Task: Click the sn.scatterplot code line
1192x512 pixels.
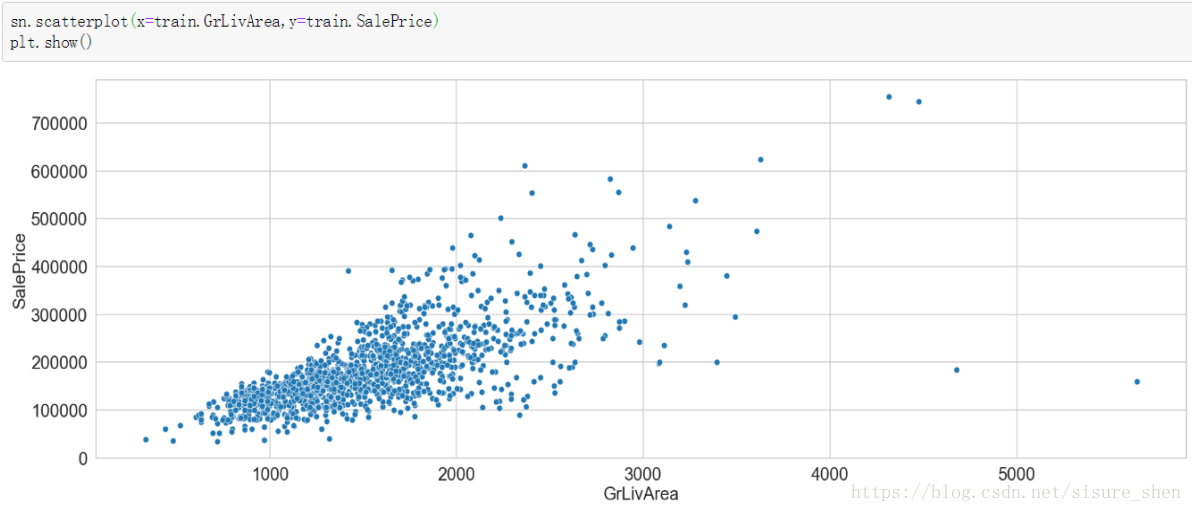Action: click(225, 22)
